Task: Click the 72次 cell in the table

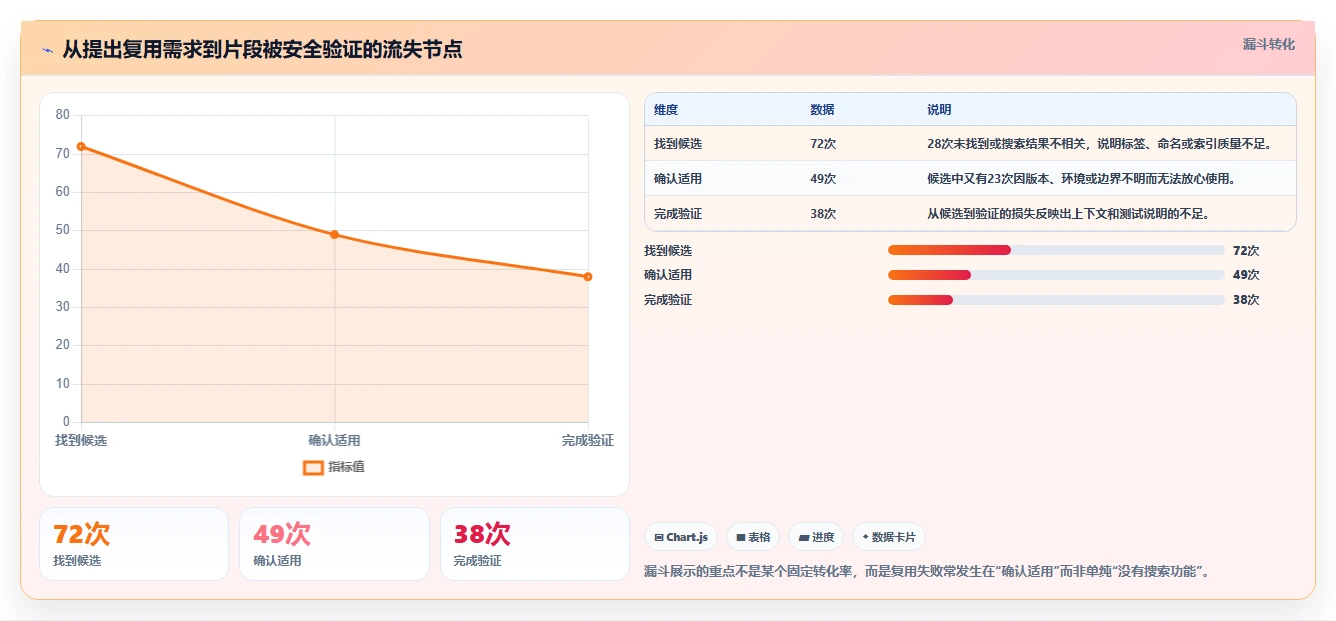Action: click(x=823, y=144)
